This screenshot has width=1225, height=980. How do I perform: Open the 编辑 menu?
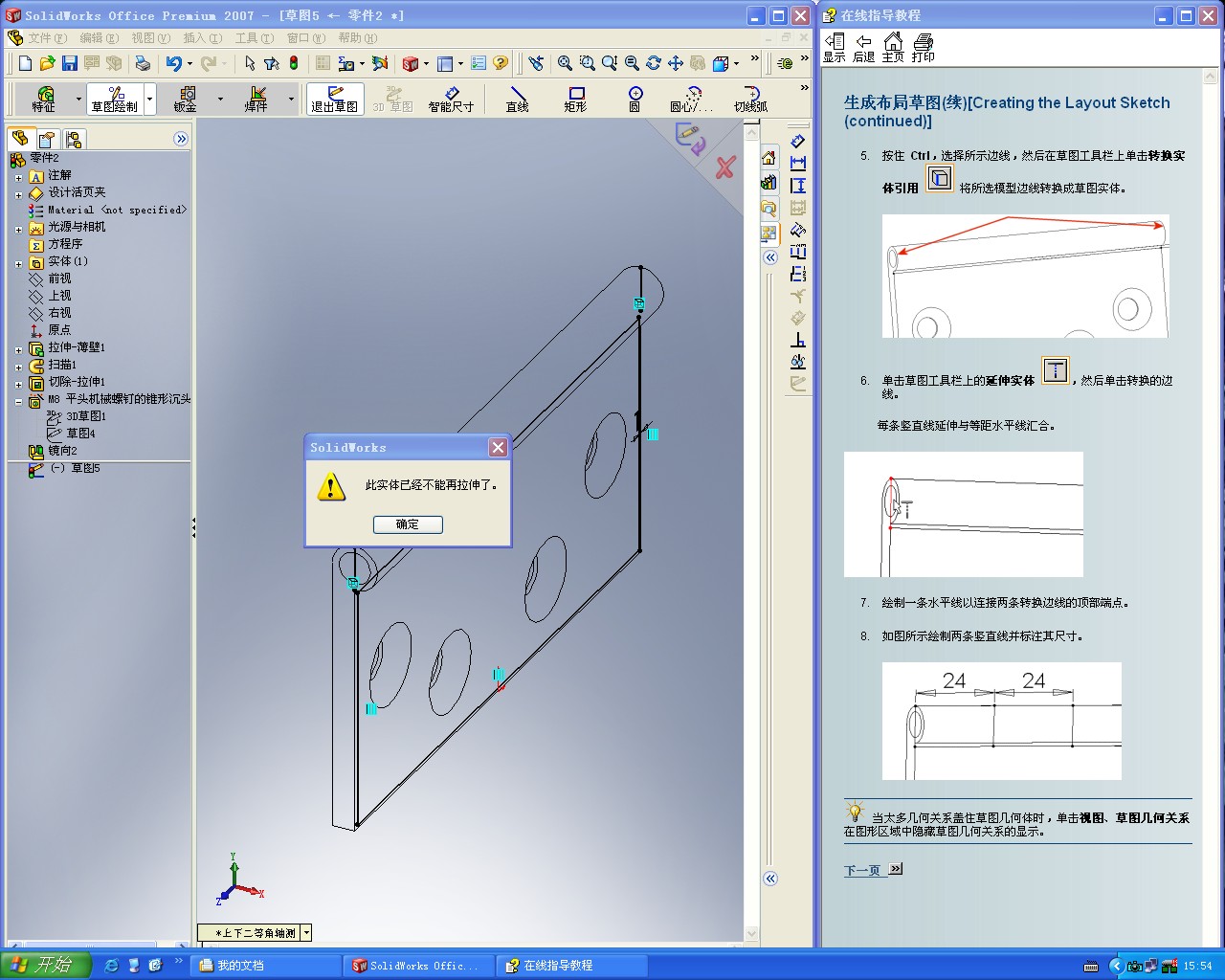(100, 38)
